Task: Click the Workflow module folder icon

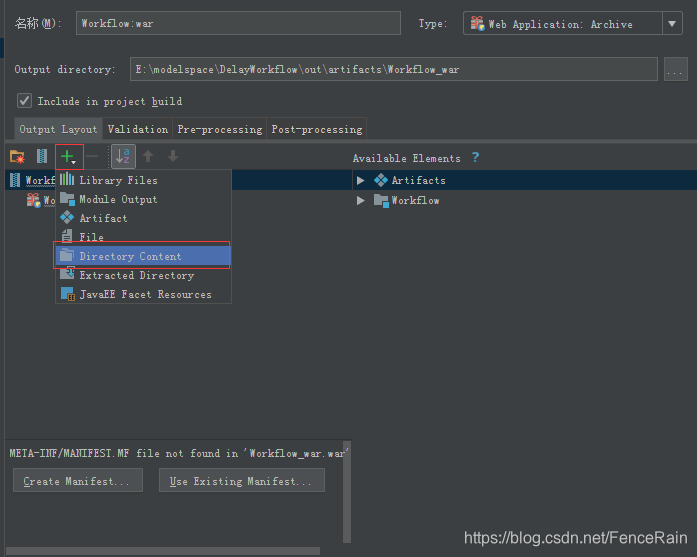Action: [381, 200]
